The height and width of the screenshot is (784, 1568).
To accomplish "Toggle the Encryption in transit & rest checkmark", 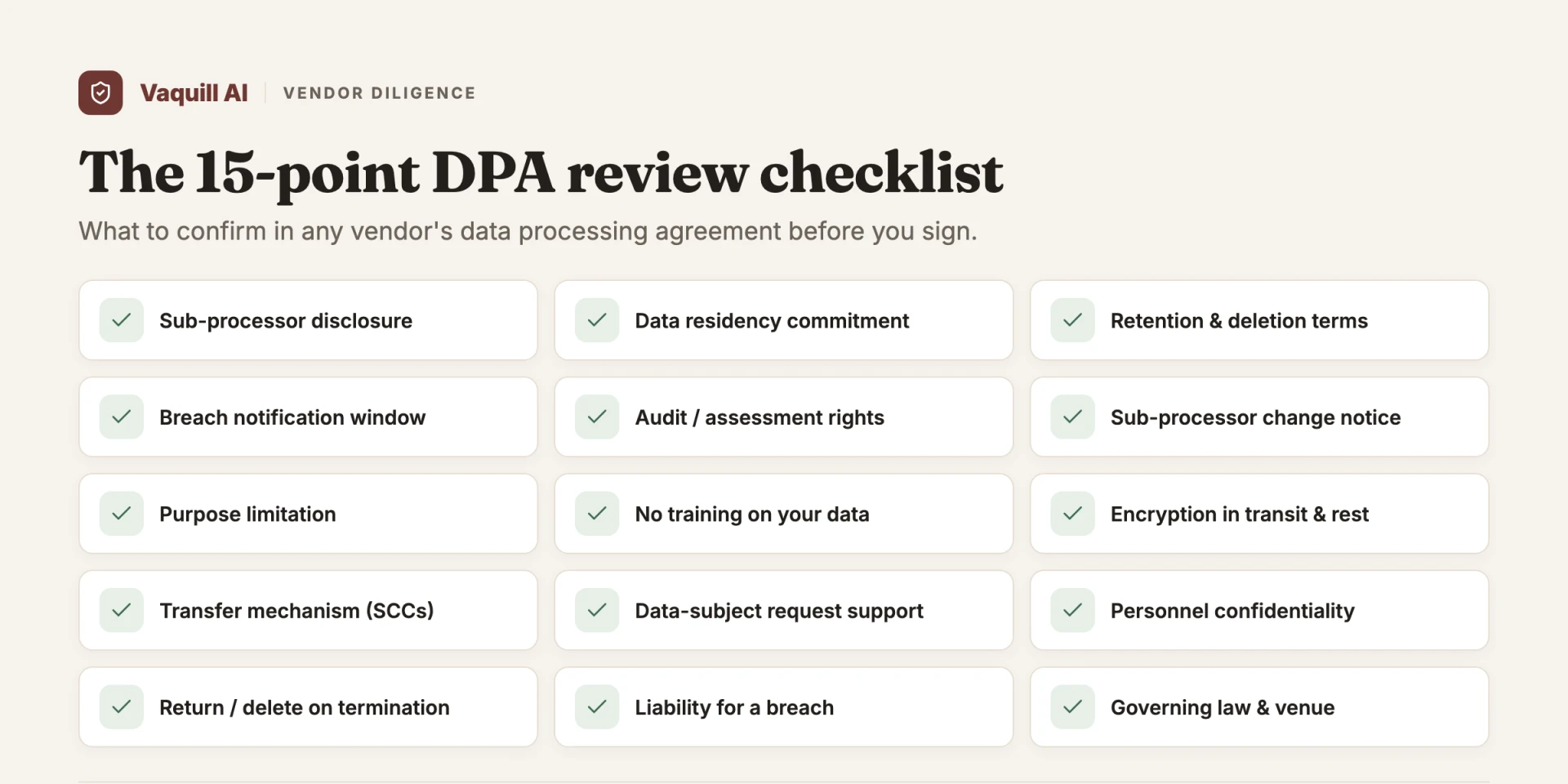I will (1072, 514).
